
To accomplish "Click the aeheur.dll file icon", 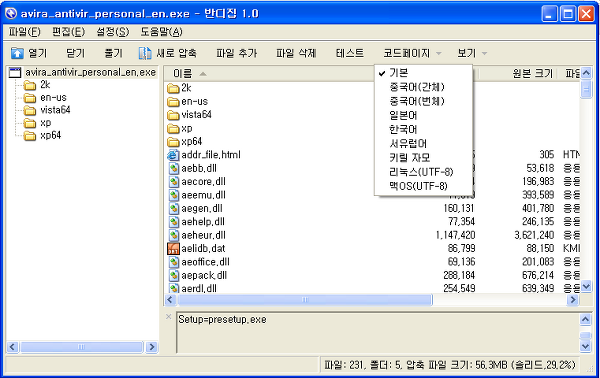I will coord(174,235).
